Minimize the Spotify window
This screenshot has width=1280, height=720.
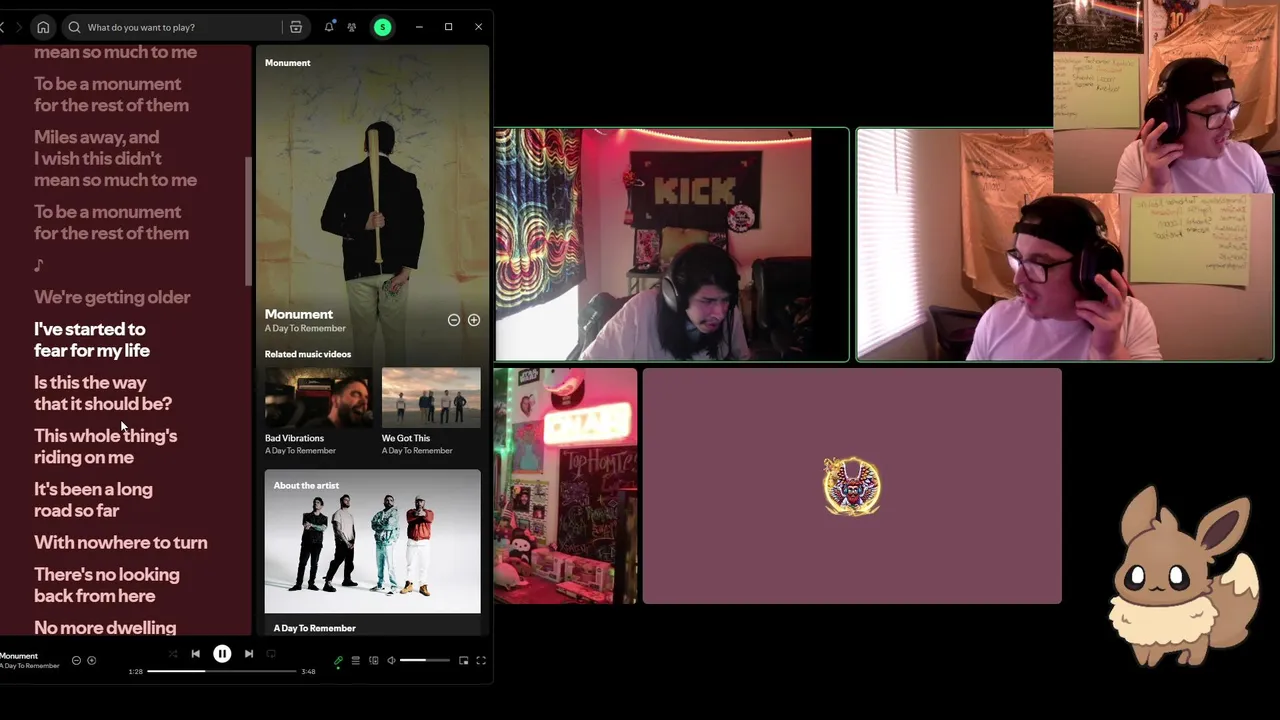coord(419,27)
